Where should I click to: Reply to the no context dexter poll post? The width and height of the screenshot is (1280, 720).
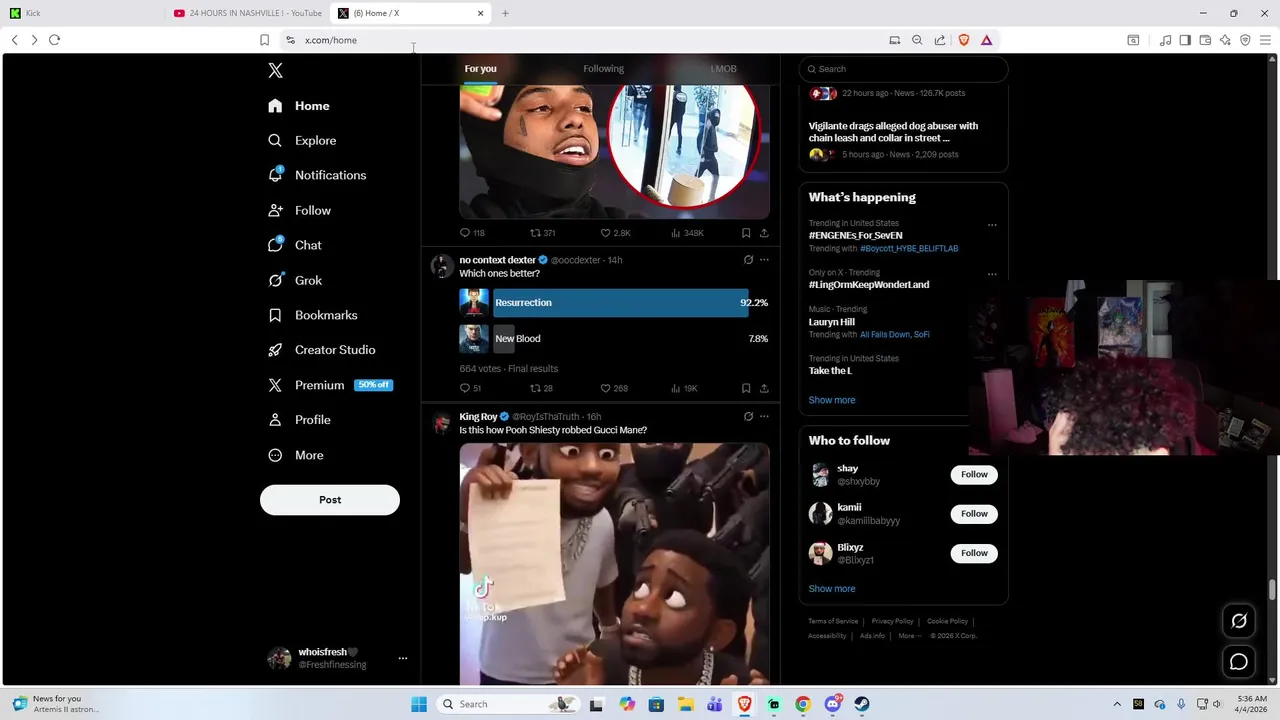click(x=470, y=388)
